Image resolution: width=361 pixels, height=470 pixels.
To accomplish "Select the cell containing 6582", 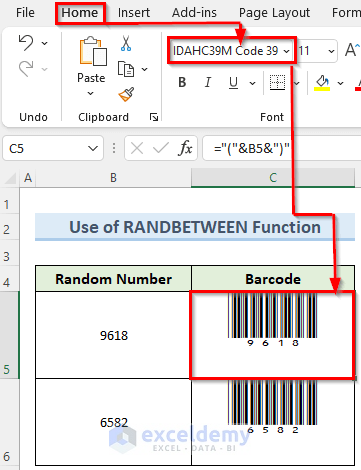I will 114,422.
